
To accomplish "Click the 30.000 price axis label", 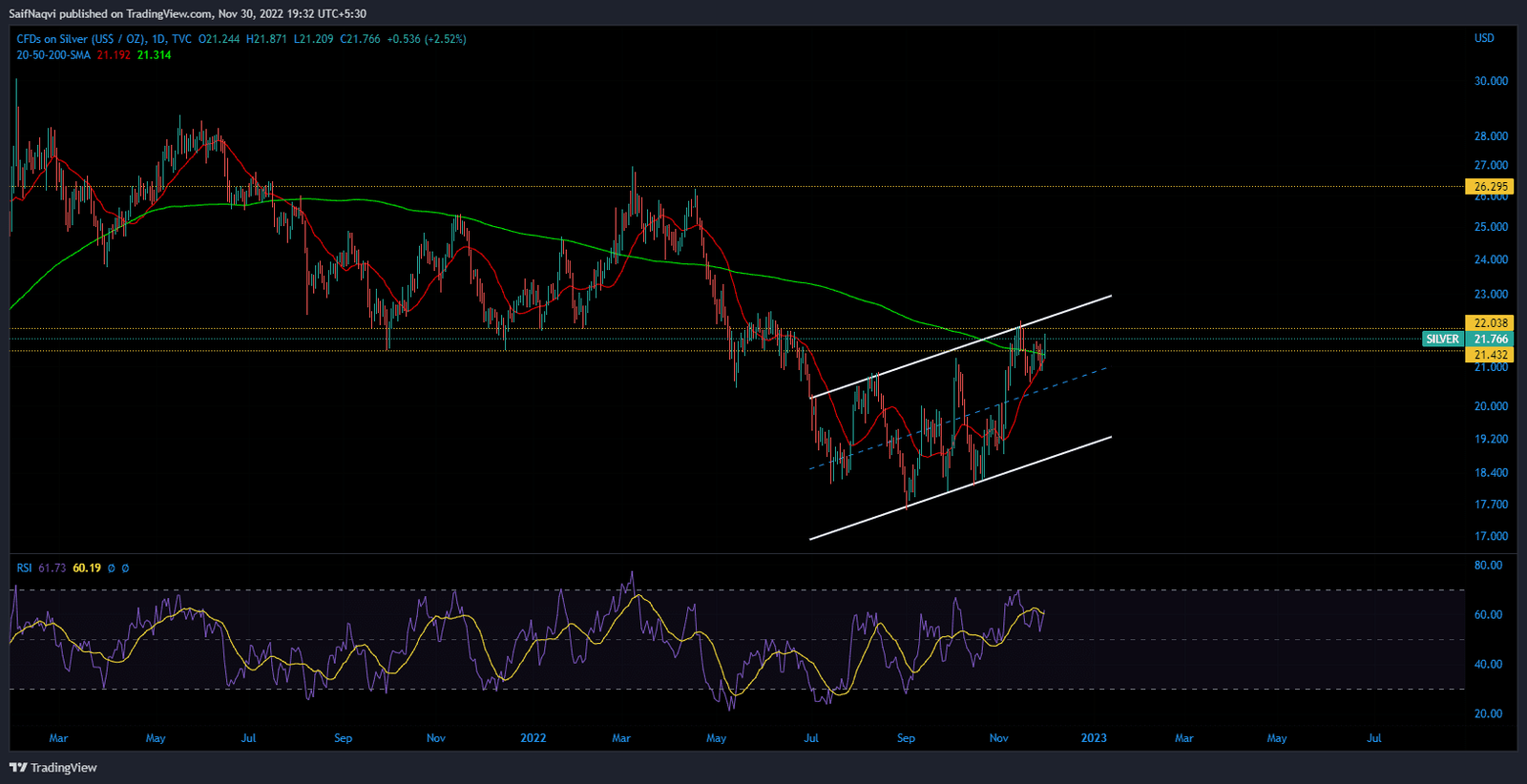I will click(x=1491, y=81).
